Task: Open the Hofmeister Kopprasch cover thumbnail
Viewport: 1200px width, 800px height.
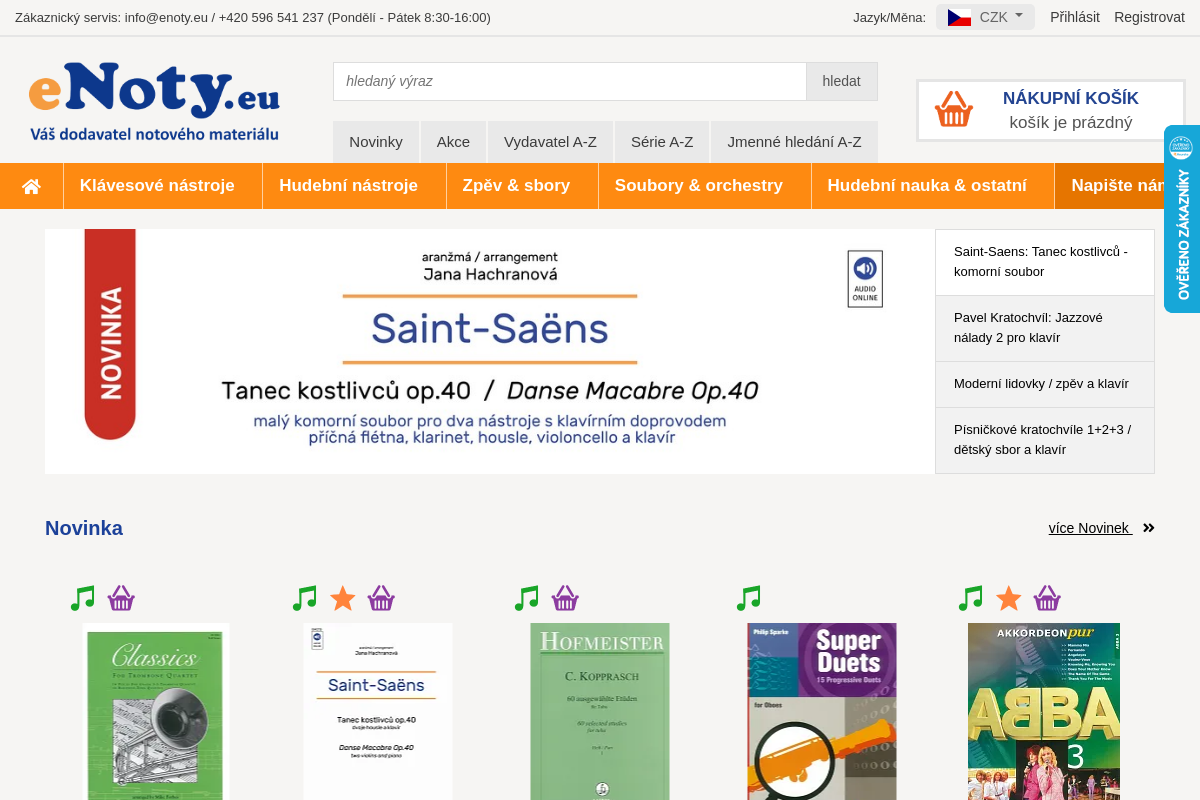Action: tap(600, 711)
